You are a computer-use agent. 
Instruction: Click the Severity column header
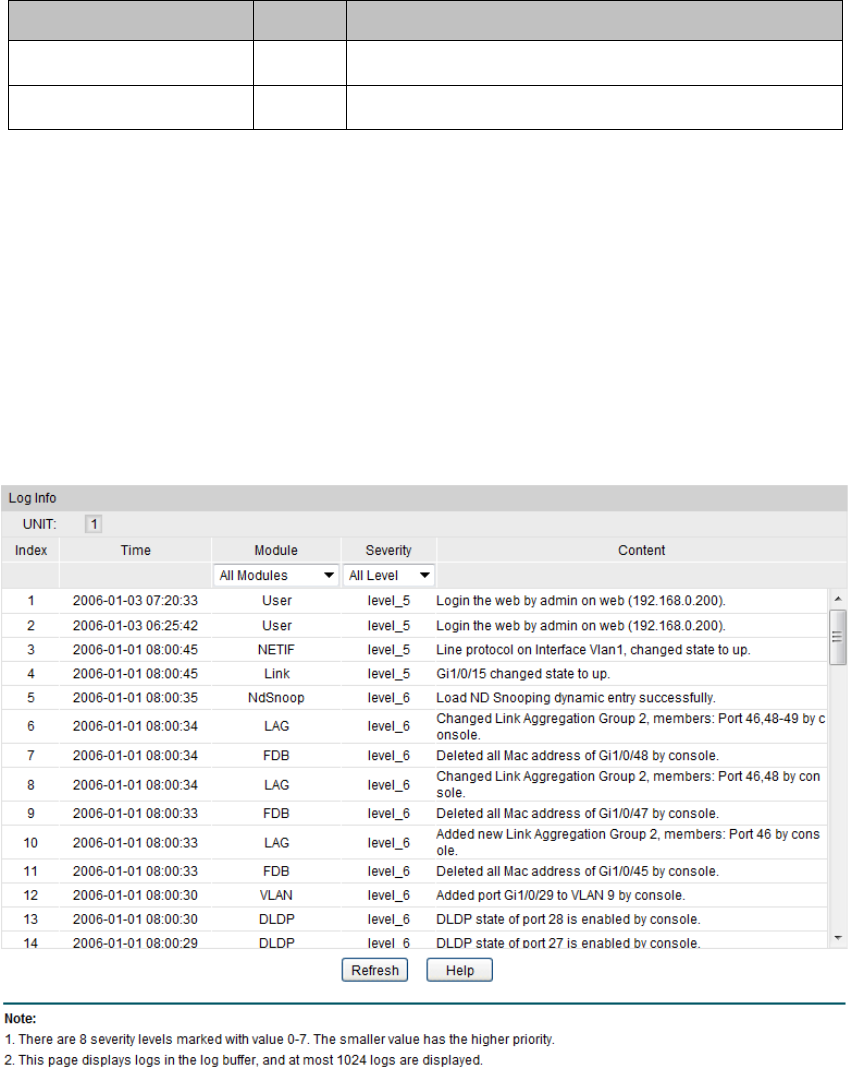pos(388,550)
